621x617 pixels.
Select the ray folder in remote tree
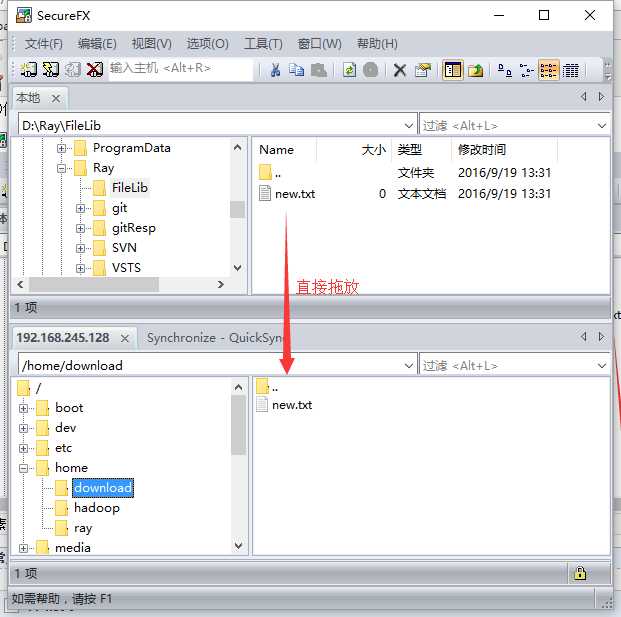(83, 528)
